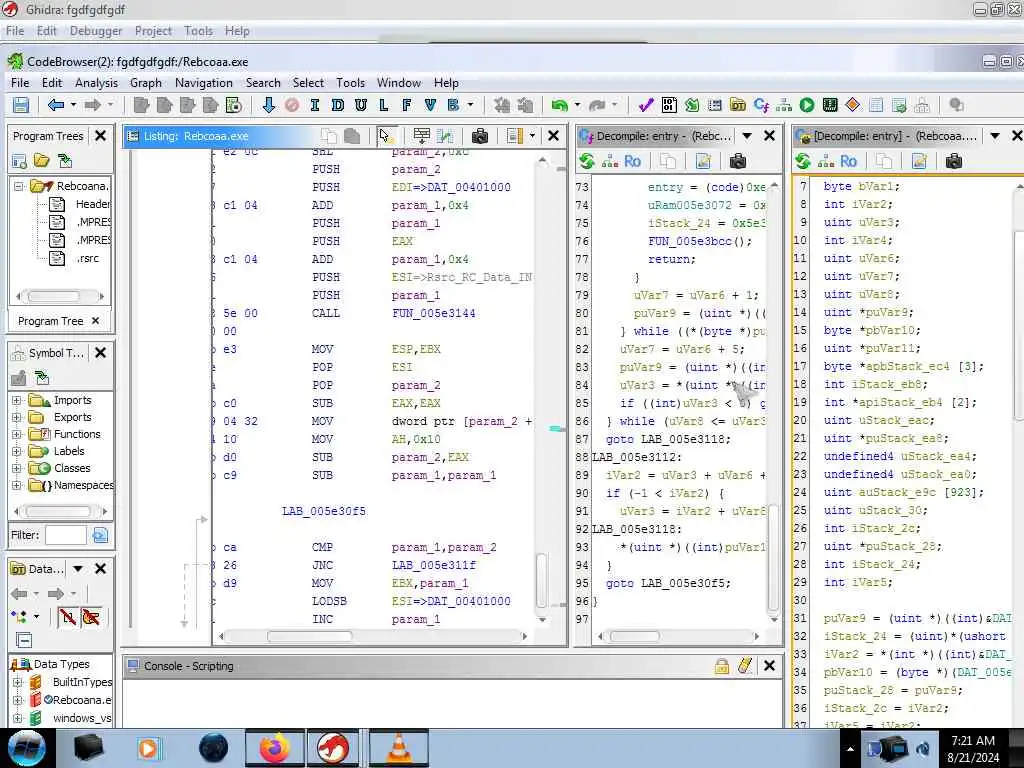
Task: Open Firefox from the Windows taskbar
Action: click(275, 748)
